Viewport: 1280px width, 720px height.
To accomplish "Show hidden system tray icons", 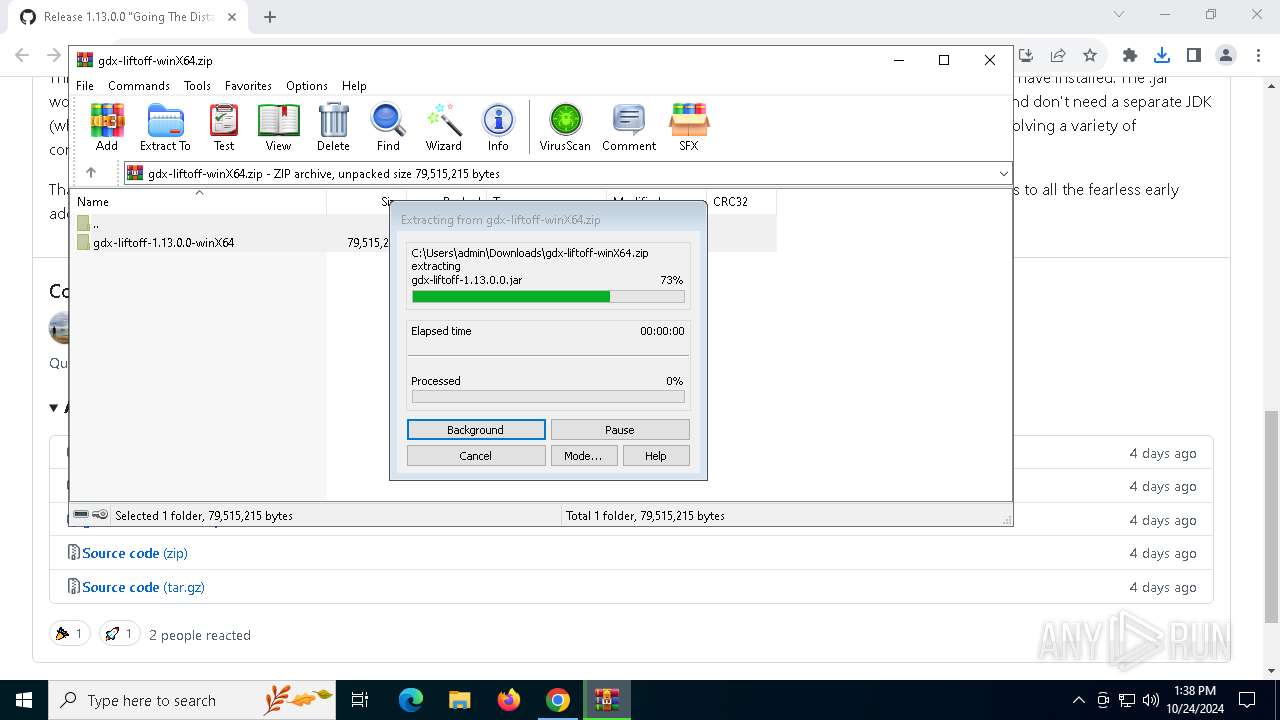I will (1078, 700).
